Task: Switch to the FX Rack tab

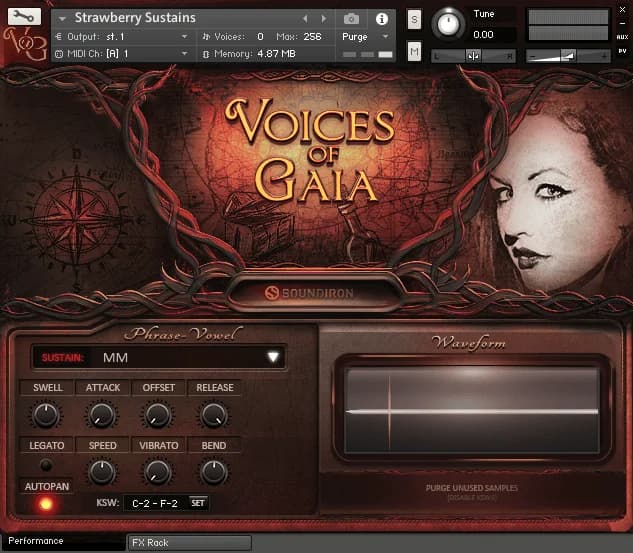Action: pyautogui.click(x=190, y=543)
